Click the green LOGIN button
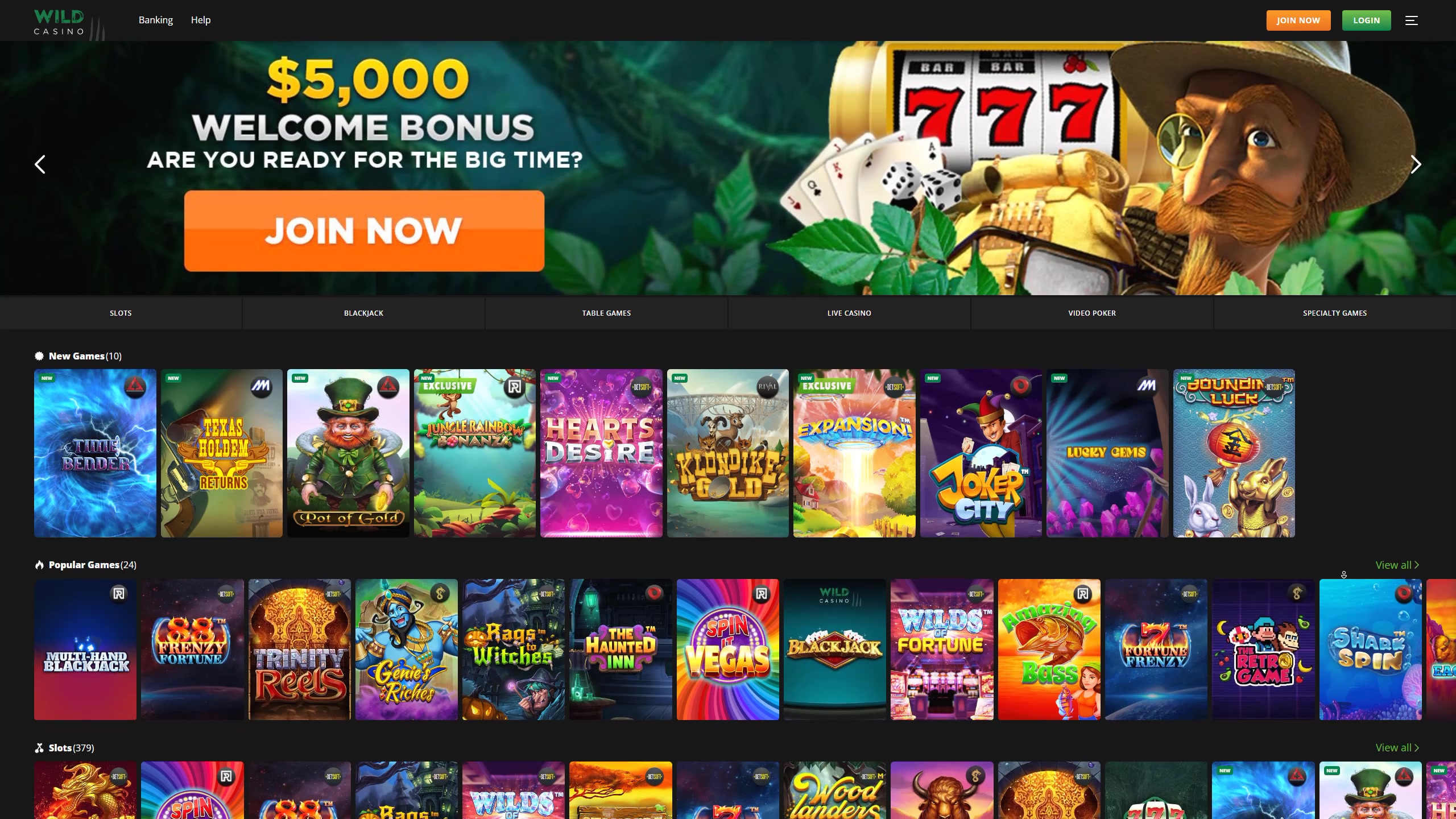Screen dimensions: 1456x819 1366,20
